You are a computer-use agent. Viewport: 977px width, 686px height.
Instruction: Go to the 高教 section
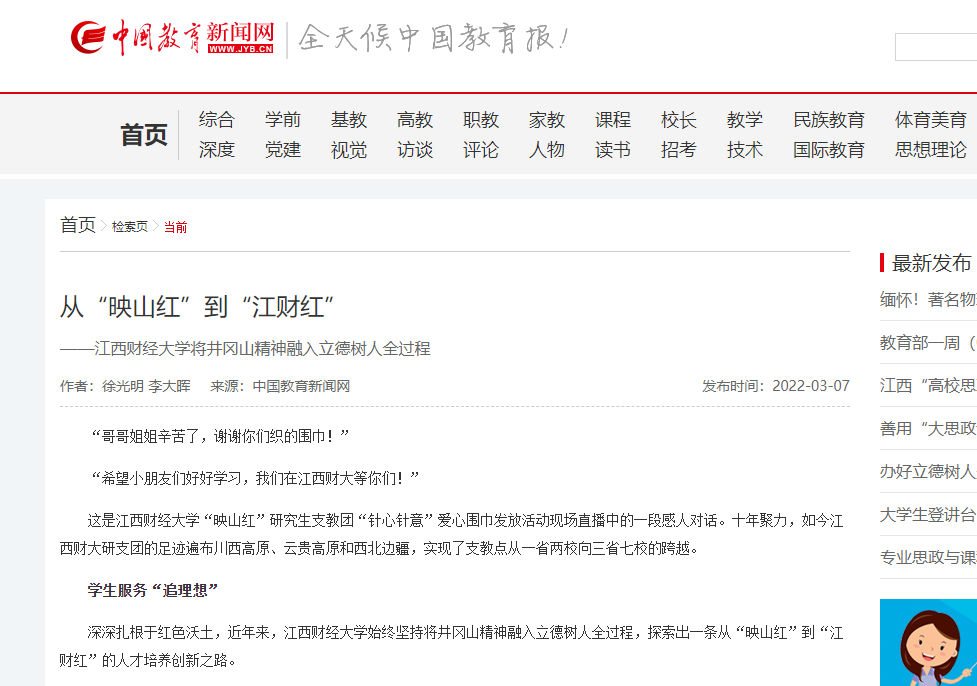click(x=414, y=120)
